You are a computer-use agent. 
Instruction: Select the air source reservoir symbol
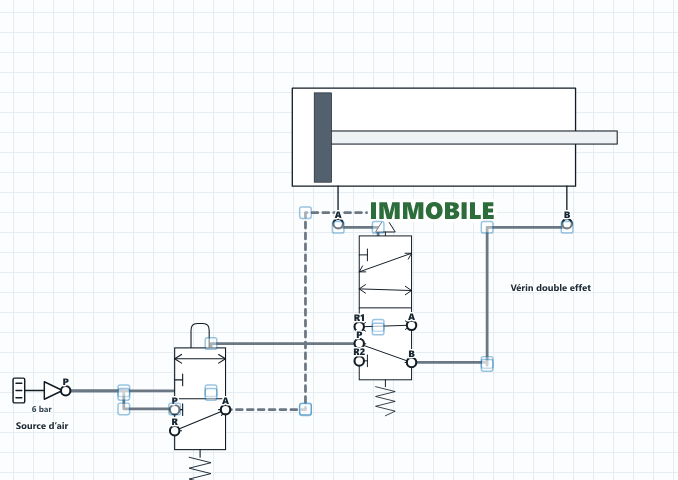click(x=19, y=390)
